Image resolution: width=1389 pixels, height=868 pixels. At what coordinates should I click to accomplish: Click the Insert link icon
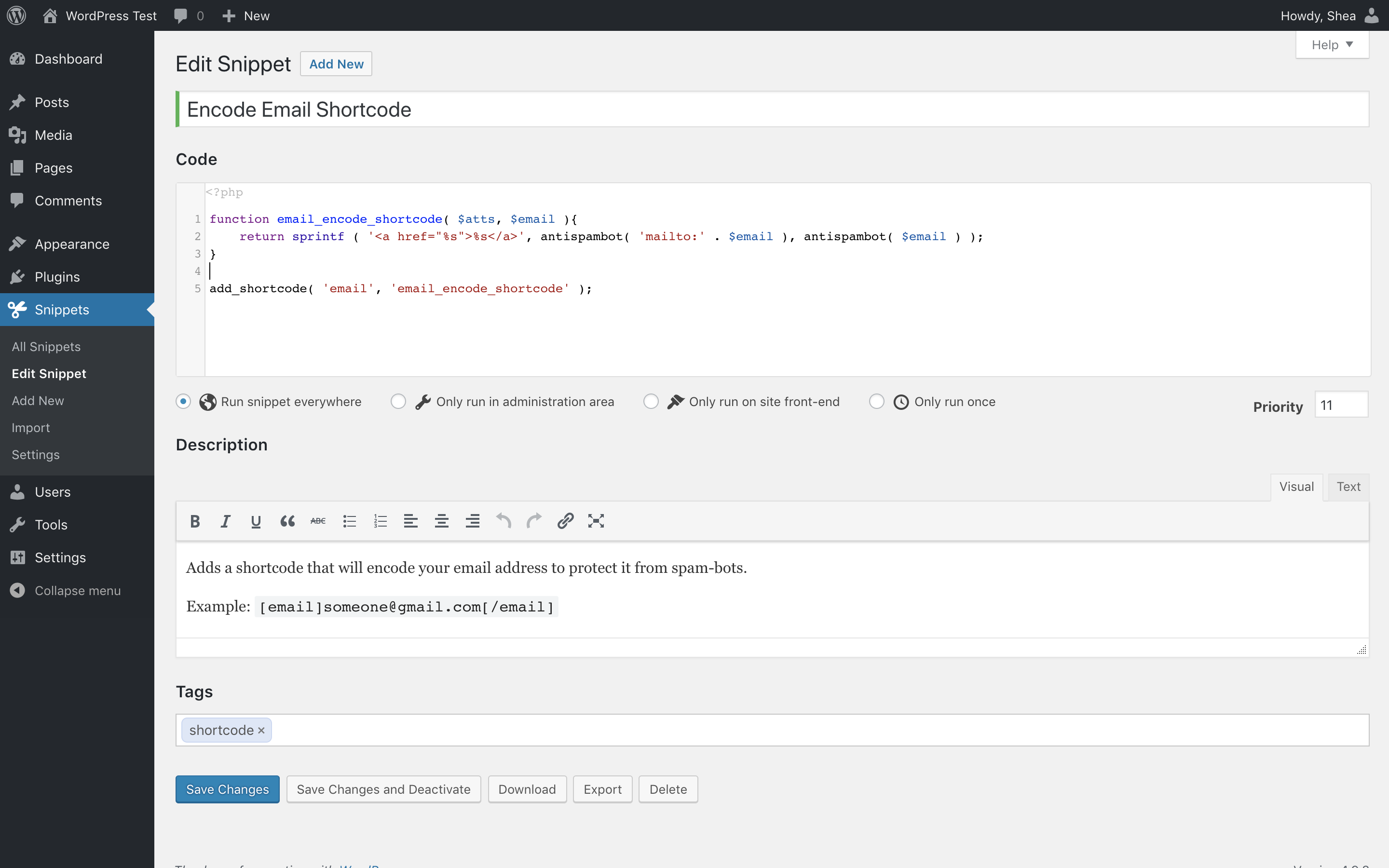click(x=565, y=521)
